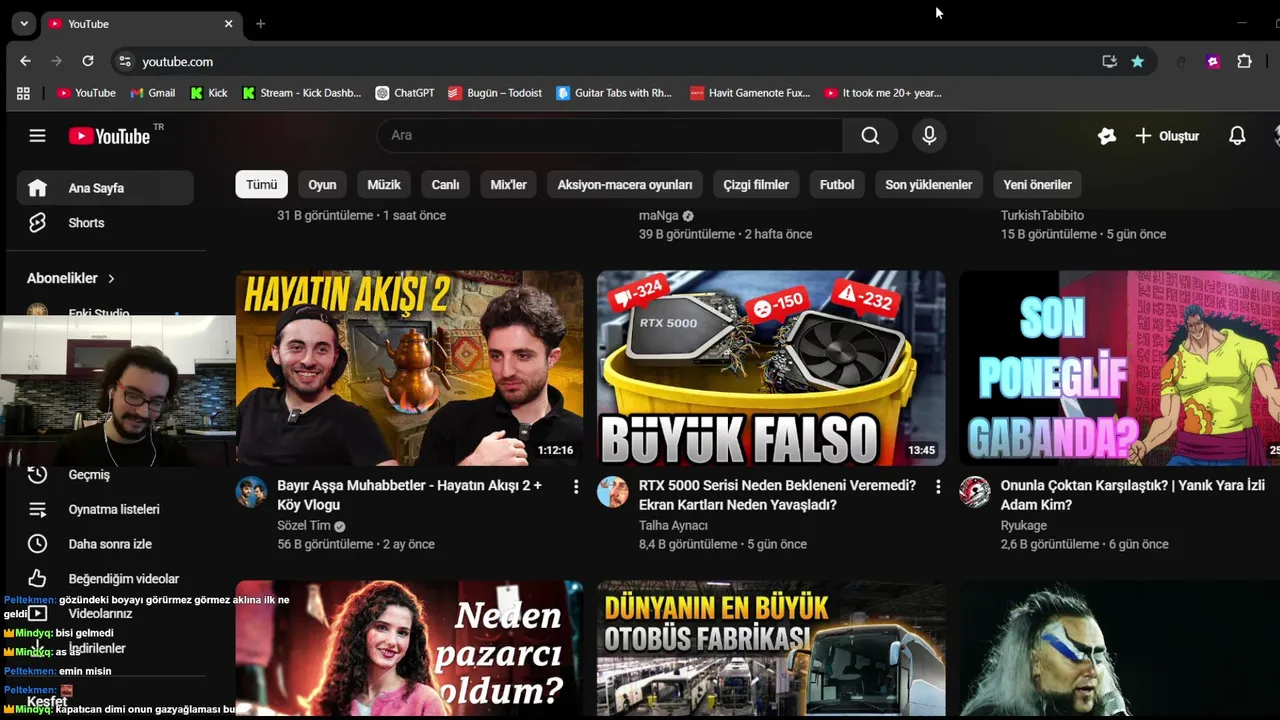Open the tab search dropdown arrow

point(24,23)
